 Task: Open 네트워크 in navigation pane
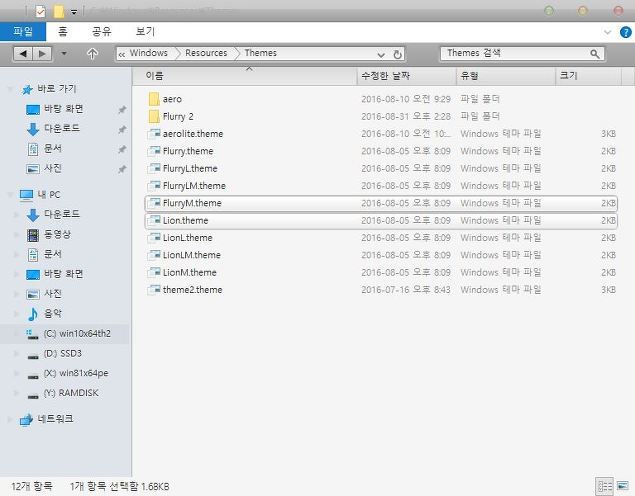point(55,419)
